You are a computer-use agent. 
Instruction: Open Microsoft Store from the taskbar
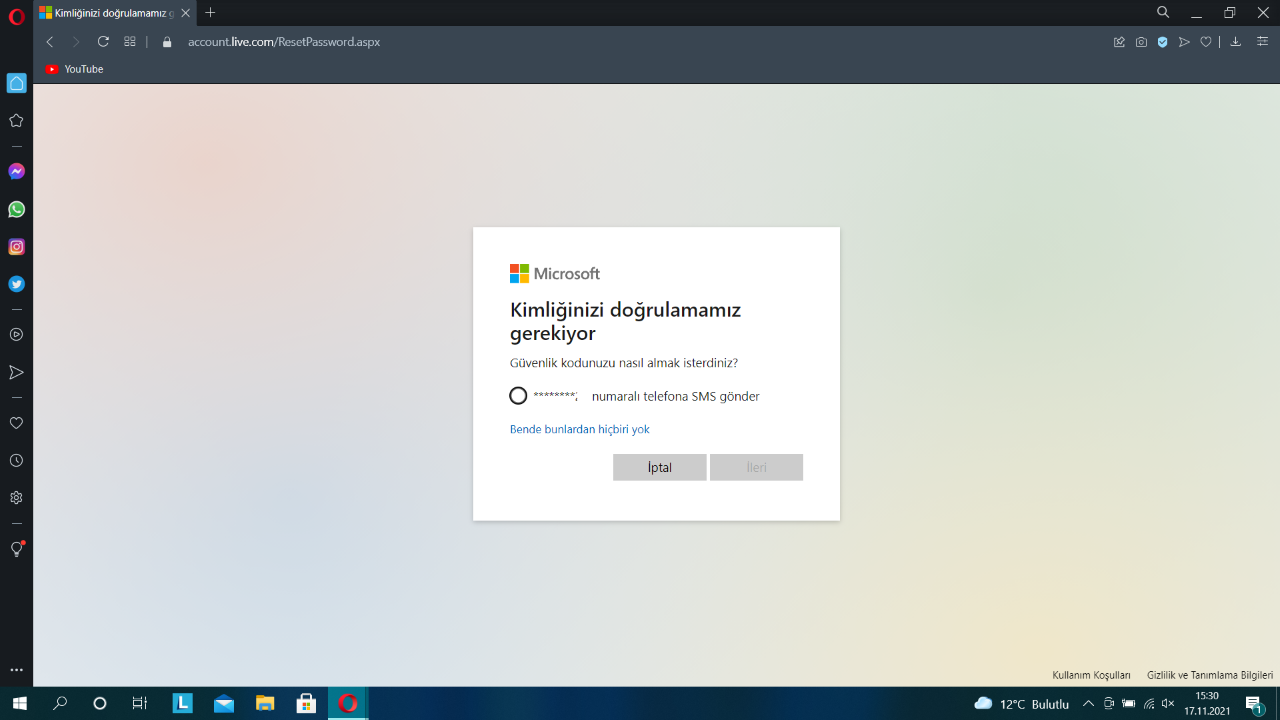tap(306, 704)
